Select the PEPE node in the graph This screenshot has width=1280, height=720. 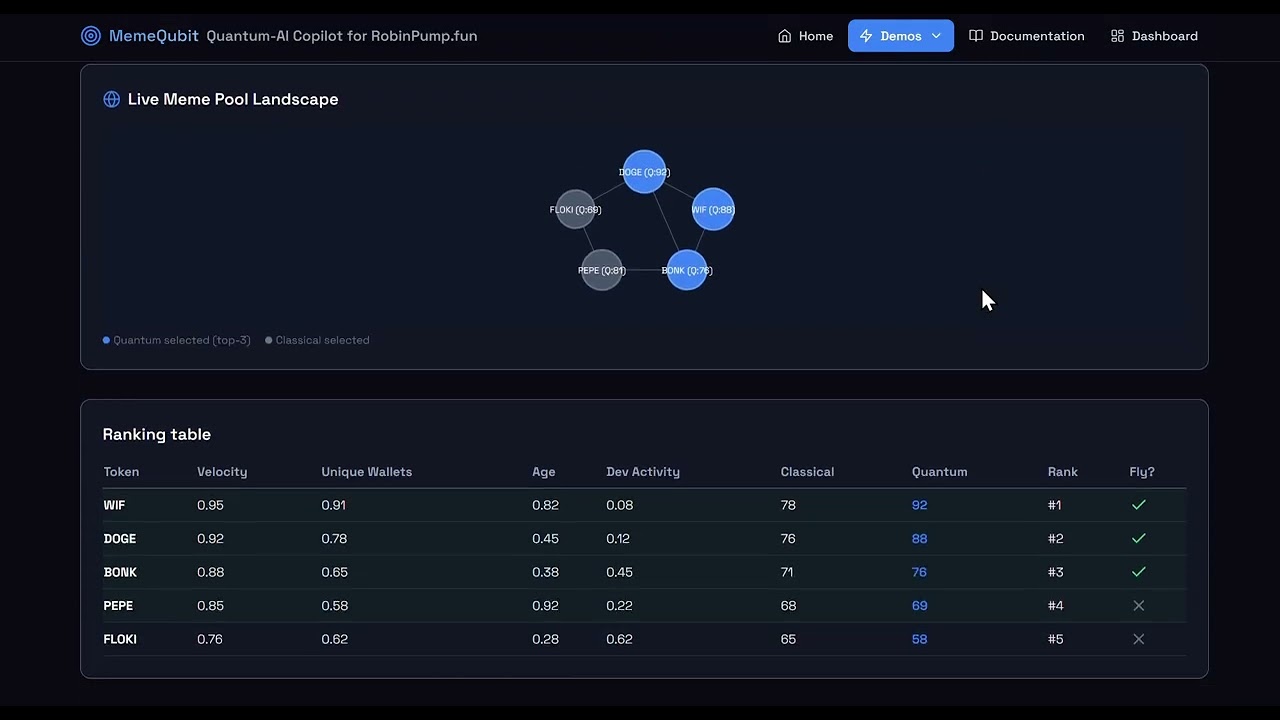click(x=602, y=270)
